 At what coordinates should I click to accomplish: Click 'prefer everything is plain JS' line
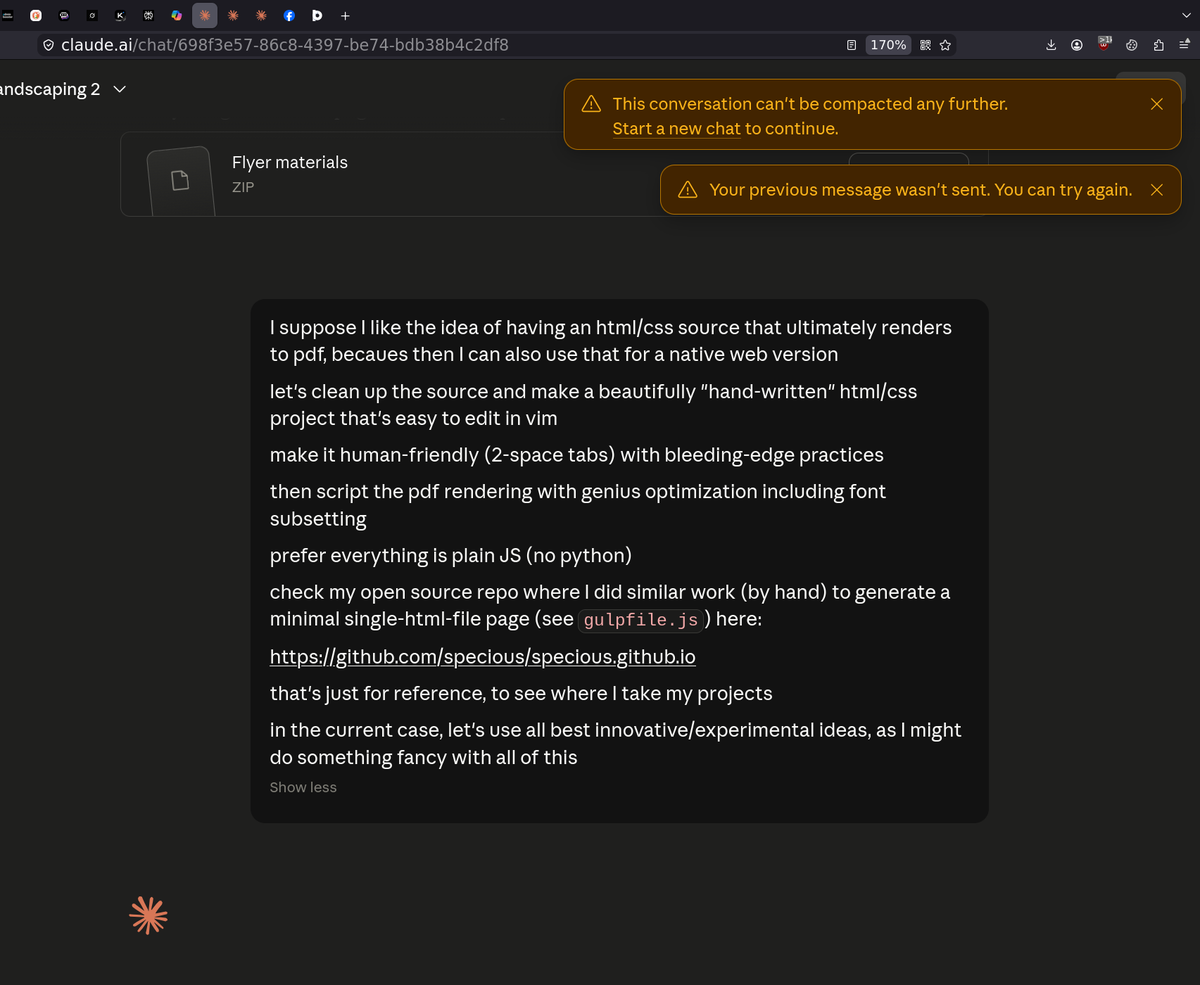451,555
